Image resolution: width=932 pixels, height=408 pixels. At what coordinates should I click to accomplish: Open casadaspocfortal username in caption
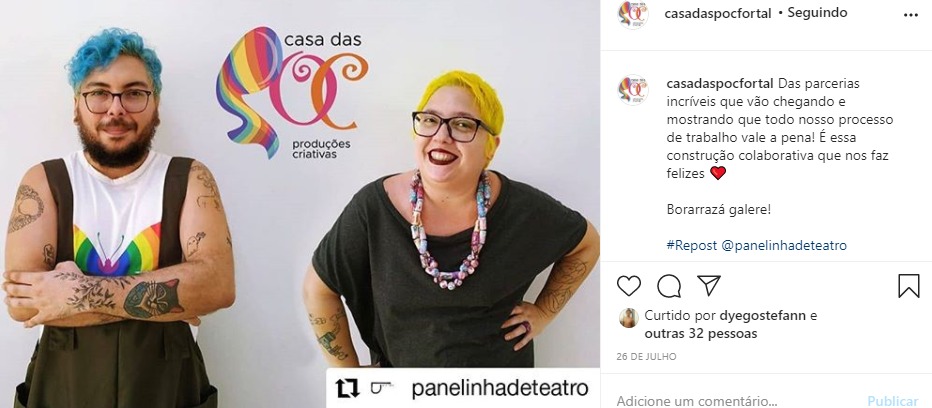720,83
